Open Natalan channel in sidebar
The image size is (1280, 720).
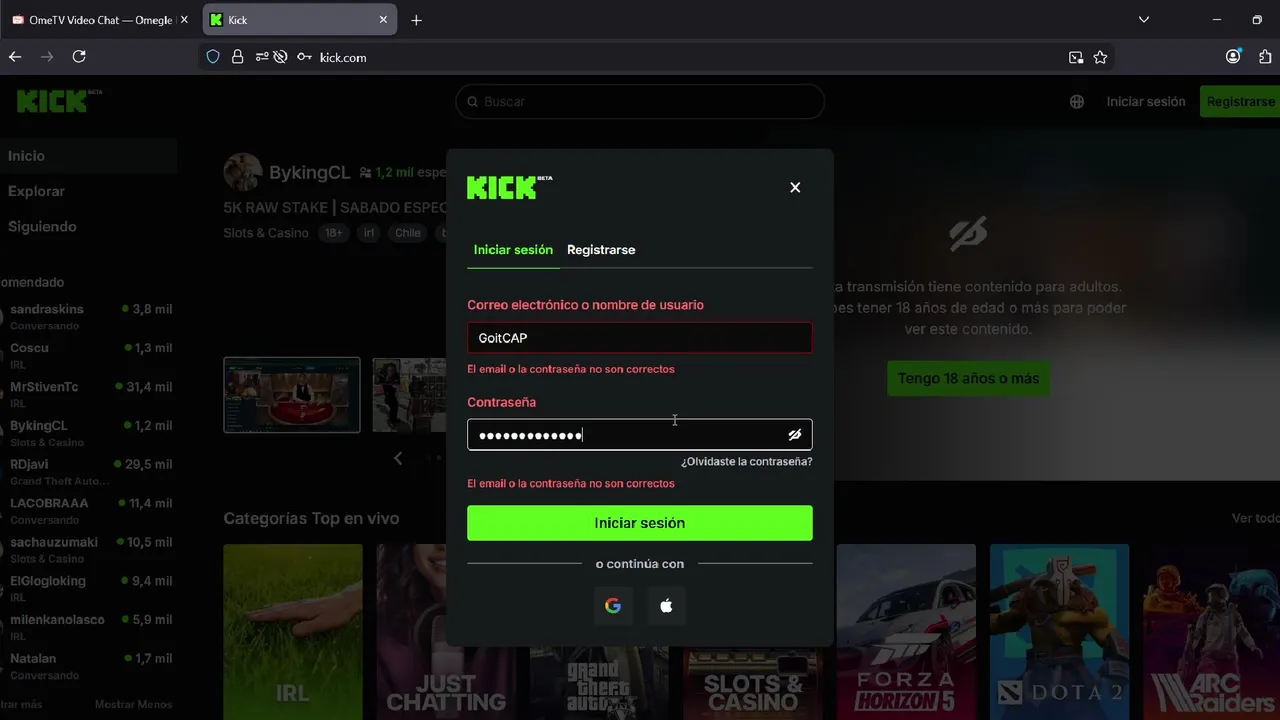88,666
